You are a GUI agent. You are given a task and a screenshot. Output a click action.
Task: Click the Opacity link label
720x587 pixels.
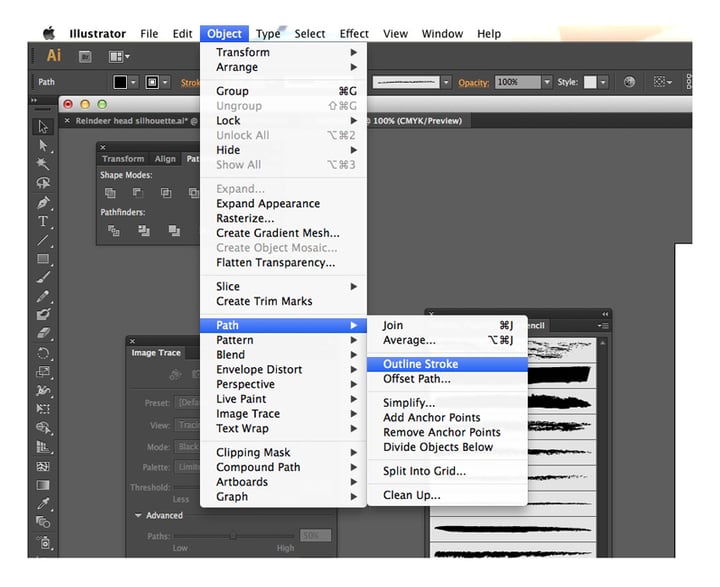tap(473, 83)
